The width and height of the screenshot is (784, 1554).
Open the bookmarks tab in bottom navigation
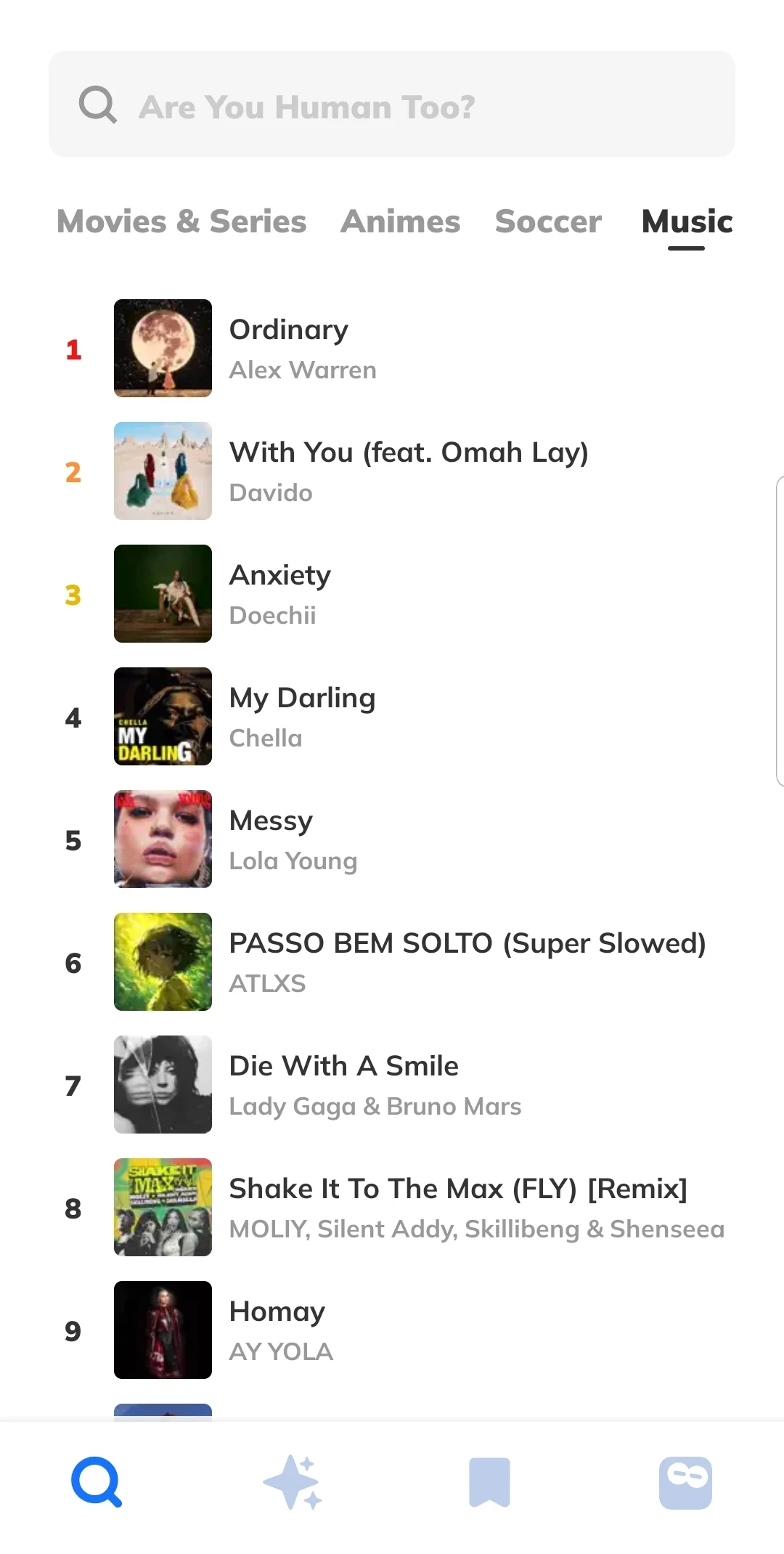[489, 1482]
